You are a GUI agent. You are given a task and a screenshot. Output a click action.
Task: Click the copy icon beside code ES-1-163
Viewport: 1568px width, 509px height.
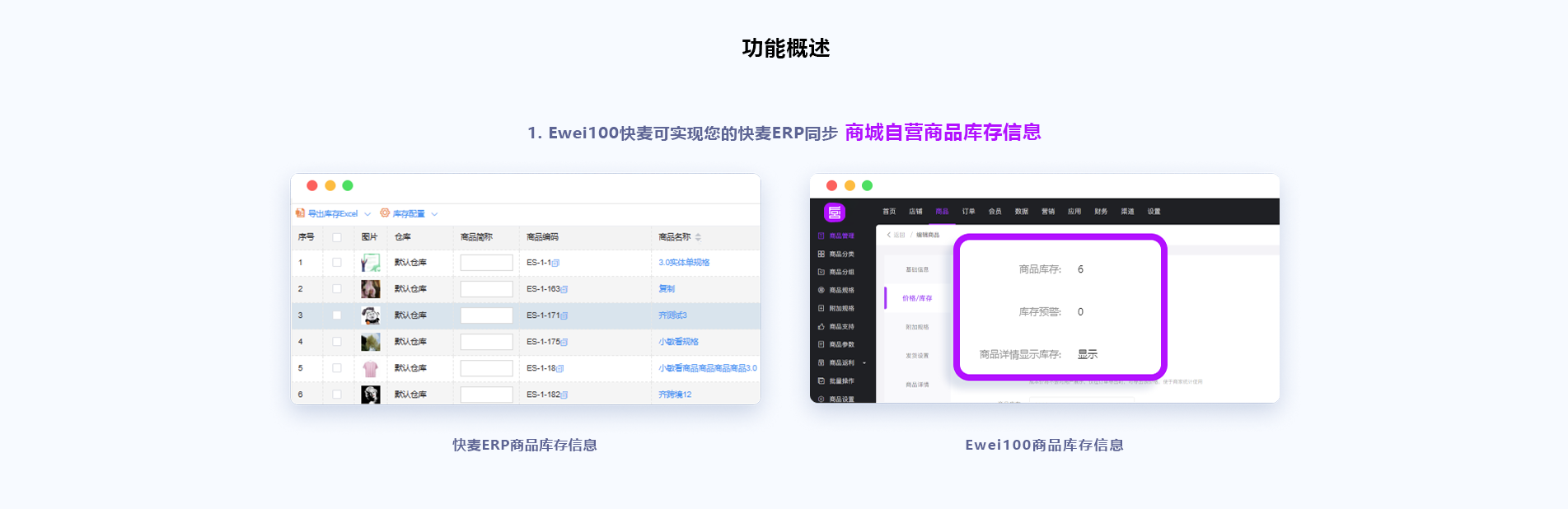[x=564, y=290]
